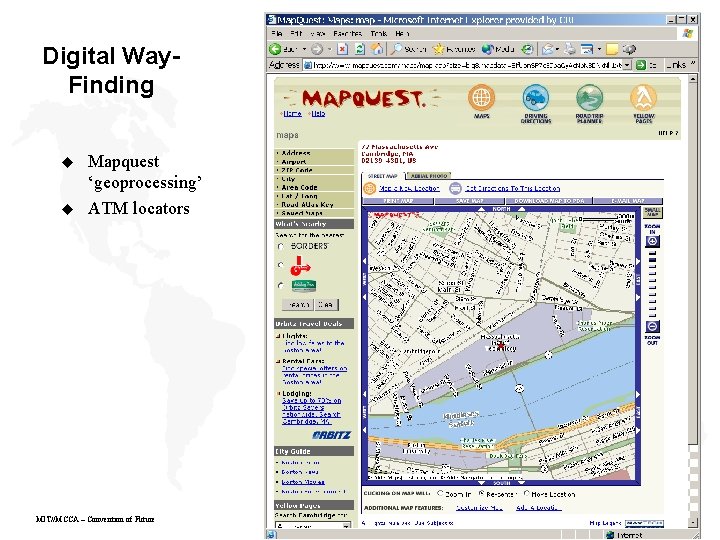Click the Zoom Out minus icon
The width and height of the screenshot is (720, 540).
[x=652, y=326]
